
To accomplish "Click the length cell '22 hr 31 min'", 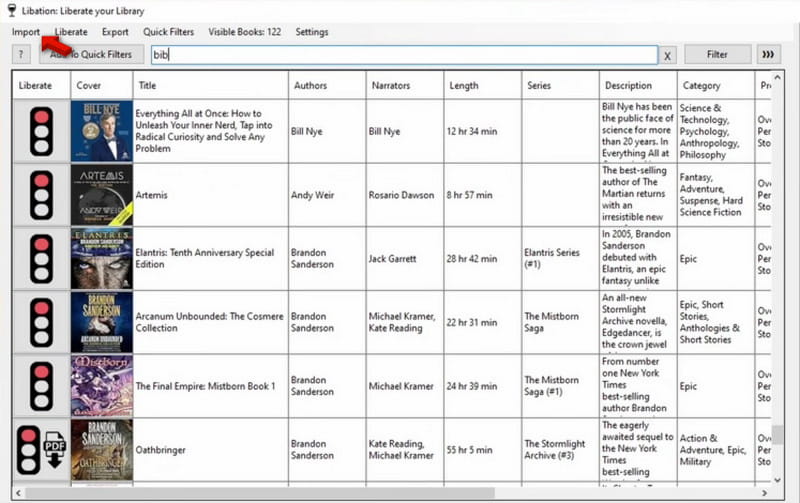I will tap(483, 322).
